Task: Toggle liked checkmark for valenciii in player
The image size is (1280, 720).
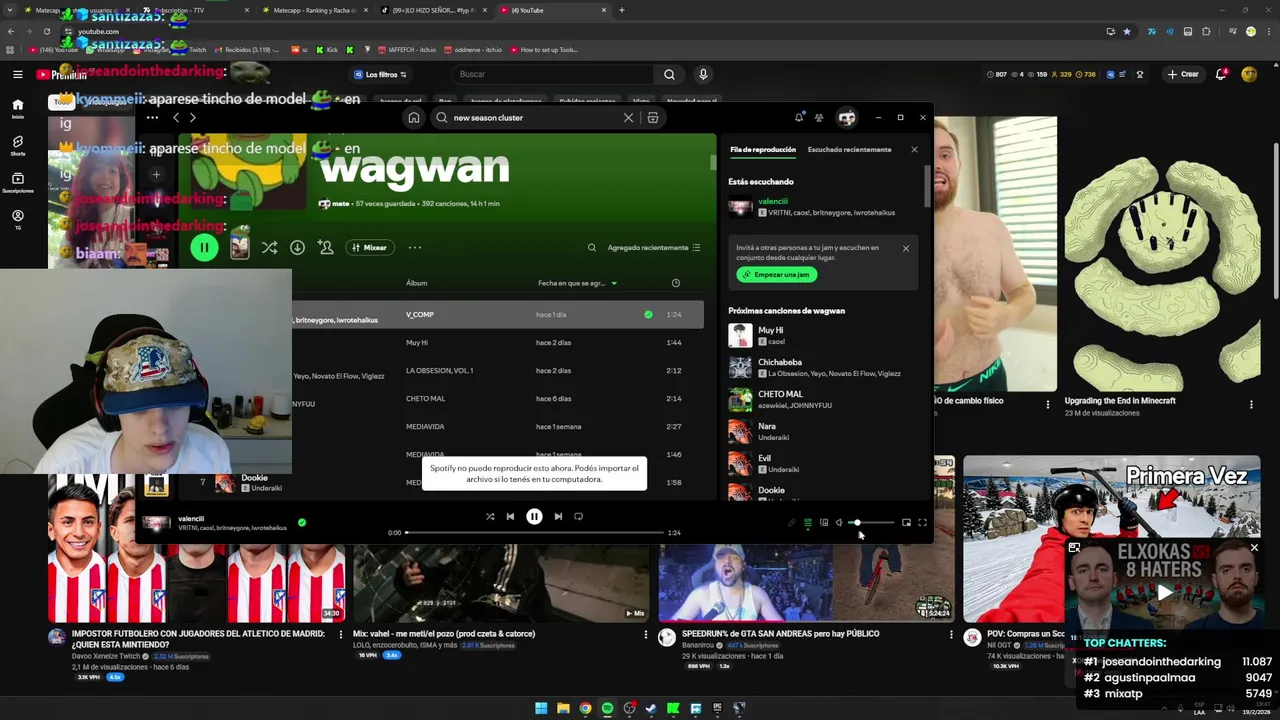Action: click(302, 522)
